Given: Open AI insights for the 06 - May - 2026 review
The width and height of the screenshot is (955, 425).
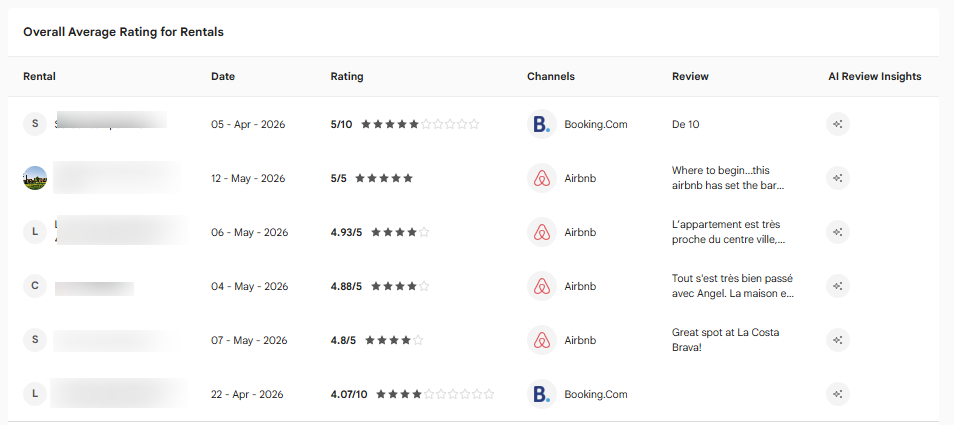Looking at the screenshot, I should [838, 232].
